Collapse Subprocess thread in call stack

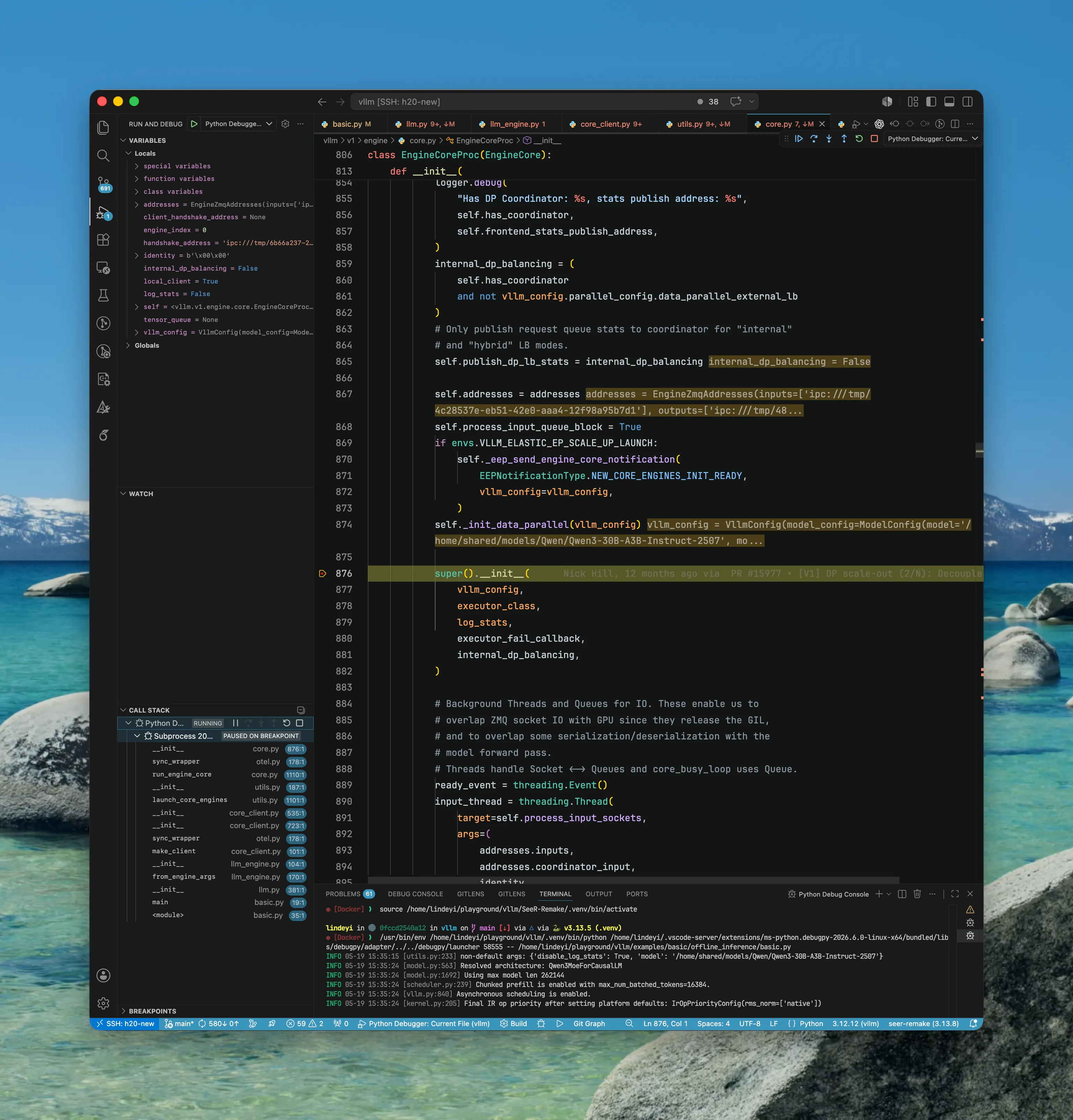(x=137, y=736)
